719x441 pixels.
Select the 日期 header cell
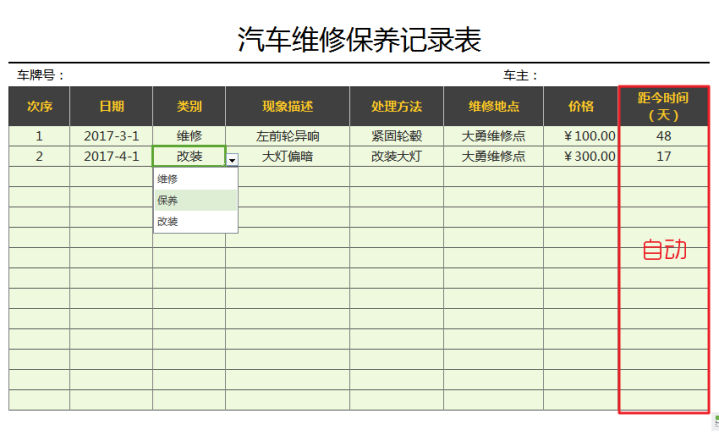coord(111,106)
